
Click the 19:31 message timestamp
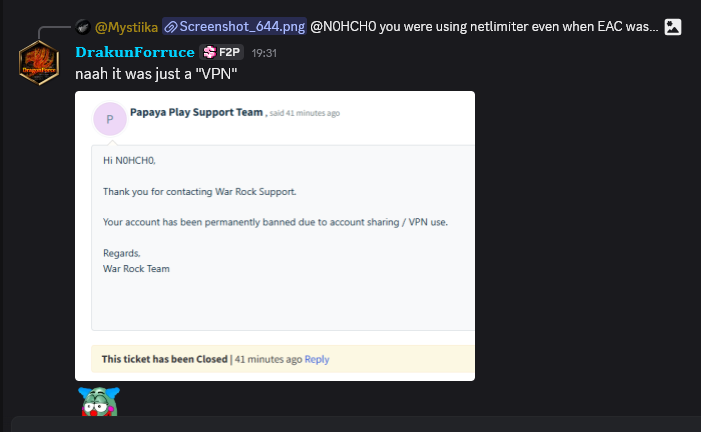(264, 53)
